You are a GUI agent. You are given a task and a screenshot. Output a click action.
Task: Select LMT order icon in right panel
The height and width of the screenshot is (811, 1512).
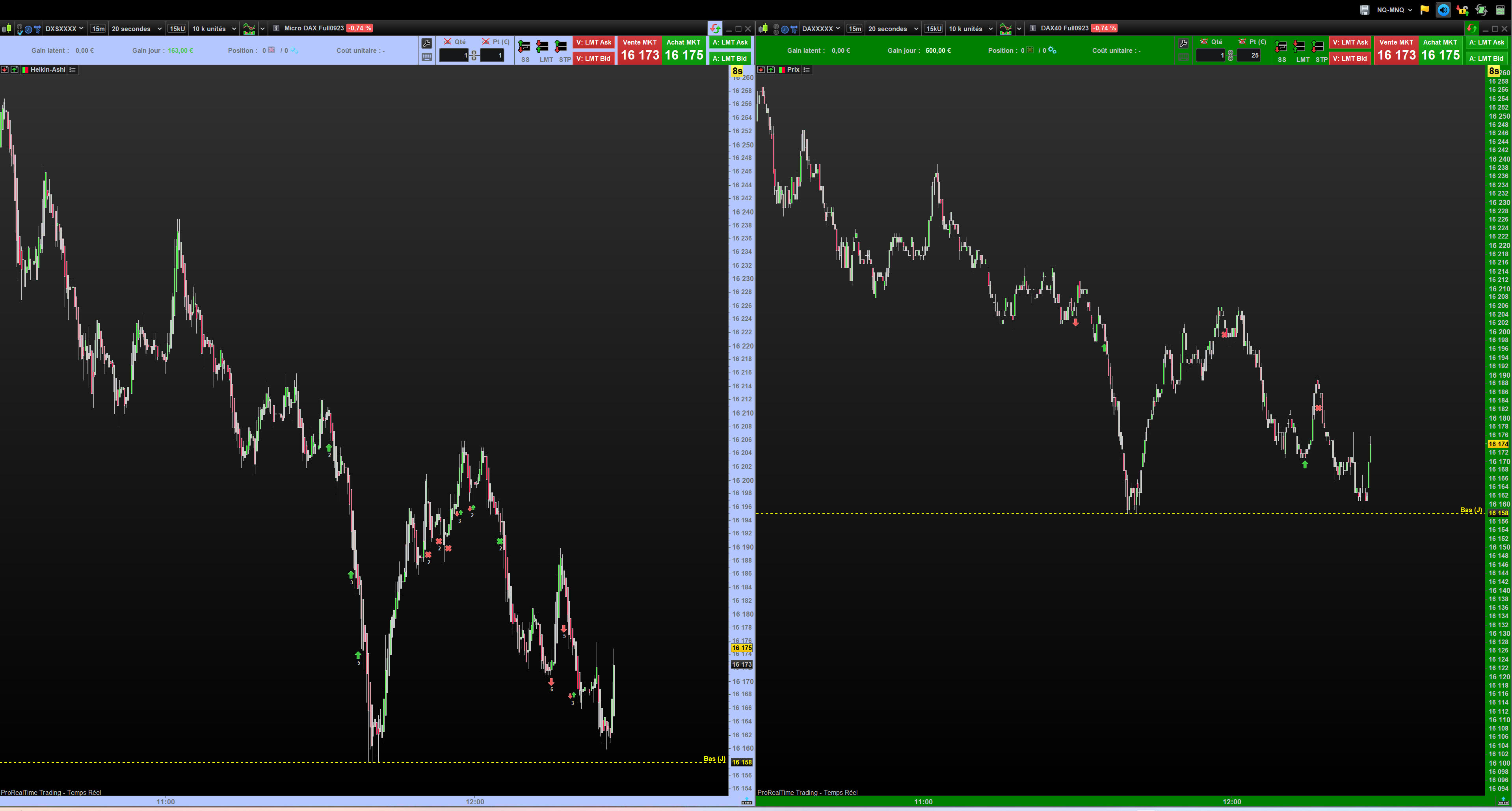1299,47
